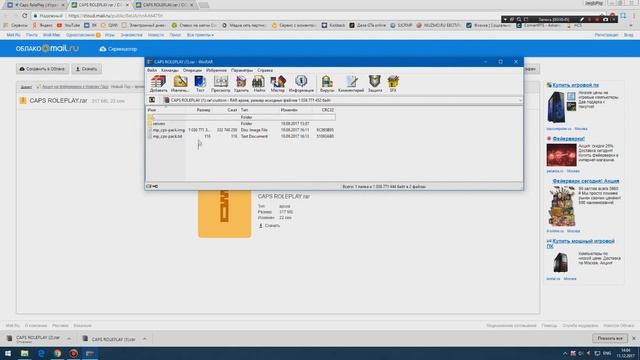Open the Фейерверк сегодня! Акция ad link
Viewport: 640px width, 360px height.
586,181
